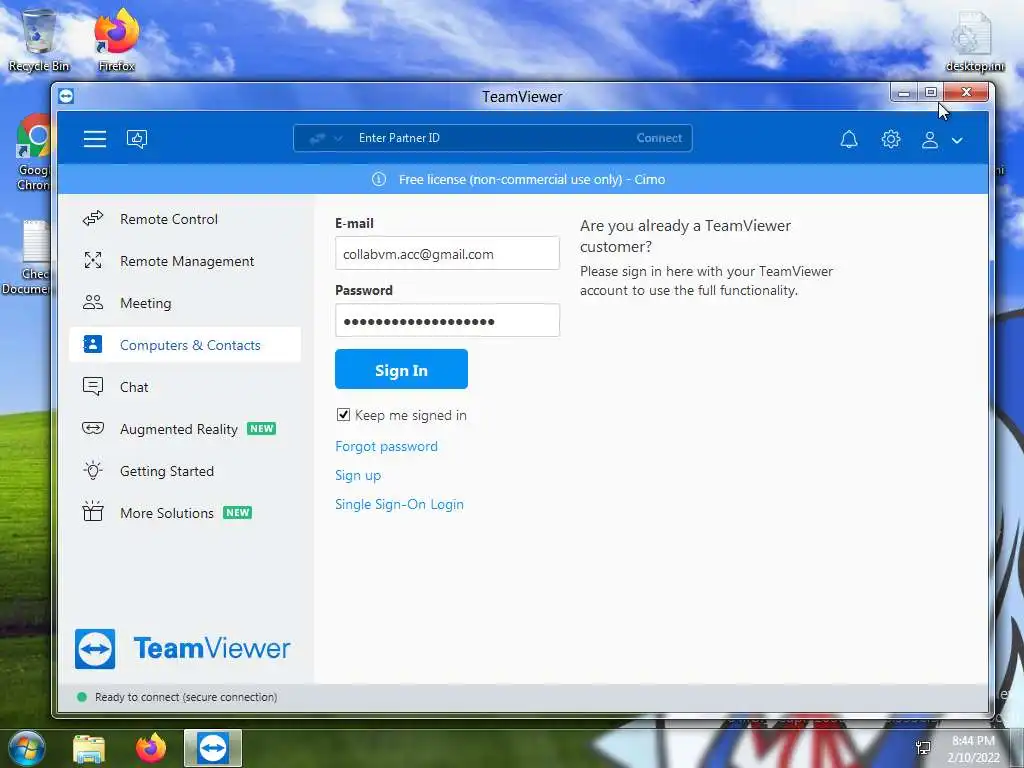
Task: Click the Password input field
Action: click(447, 321)
